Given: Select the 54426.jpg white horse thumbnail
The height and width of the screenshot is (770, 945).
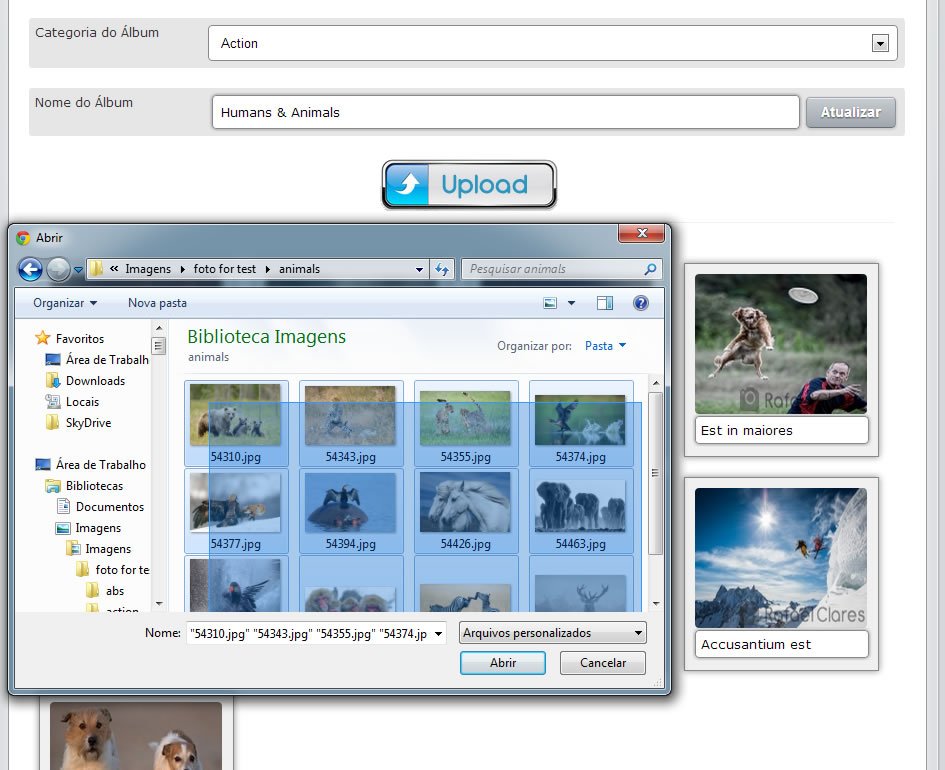Looking at the screenshot, I should pyautogui.click(x=465, y=511).
